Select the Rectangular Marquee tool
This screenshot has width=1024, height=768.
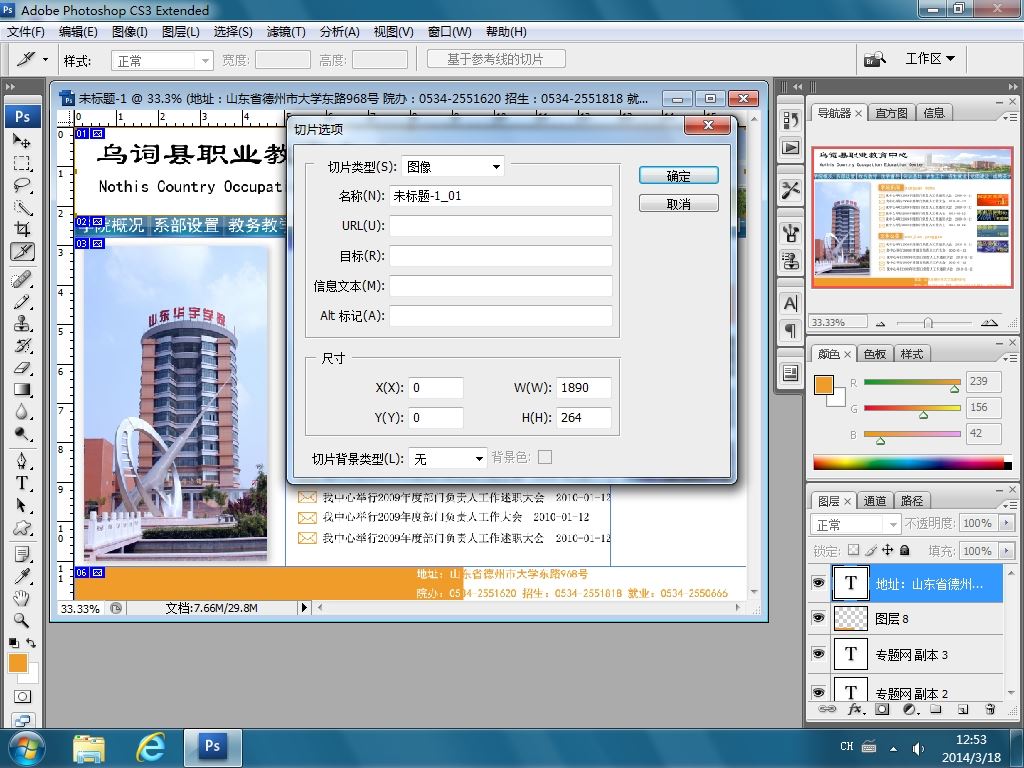click(22, 163)
